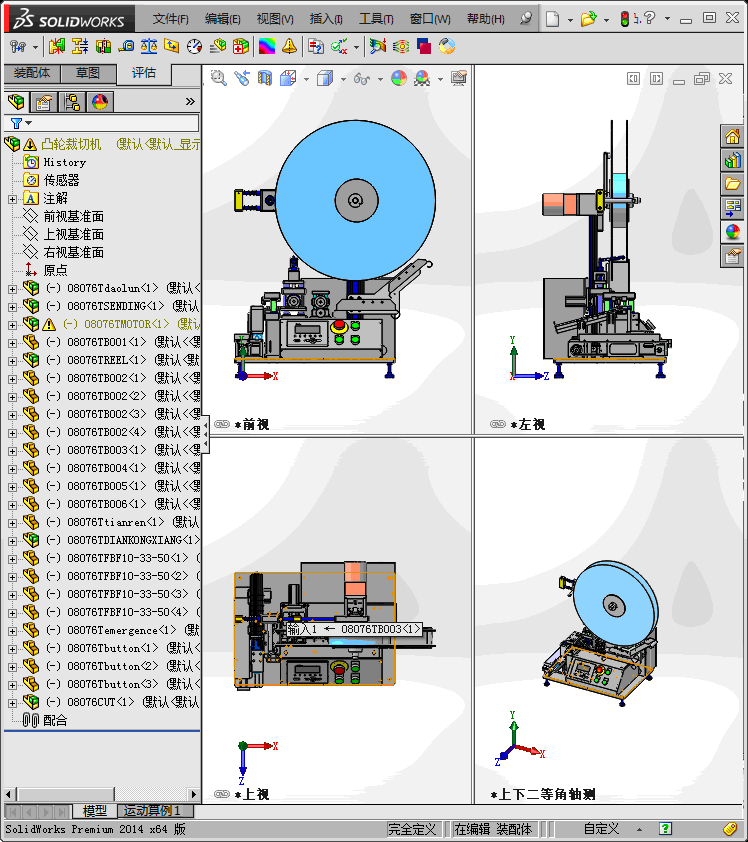Open the Section Properties tool

click(172, 47)
